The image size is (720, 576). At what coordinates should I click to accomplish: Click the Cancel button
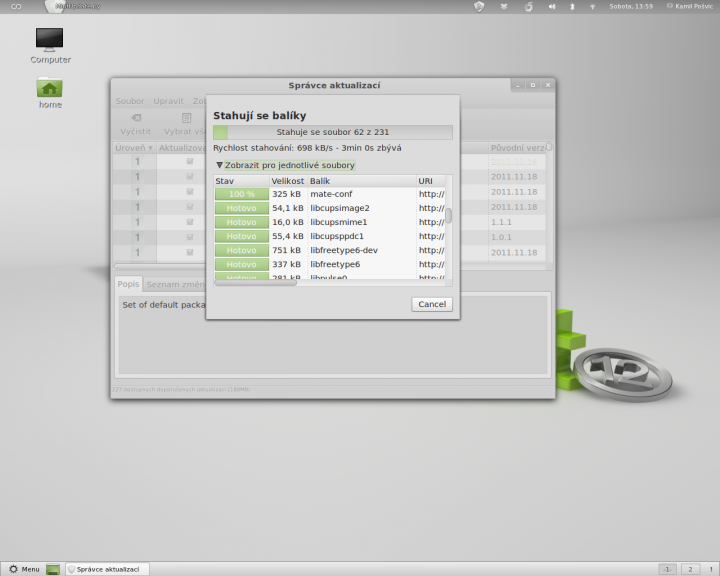click(x=432, y=304)
